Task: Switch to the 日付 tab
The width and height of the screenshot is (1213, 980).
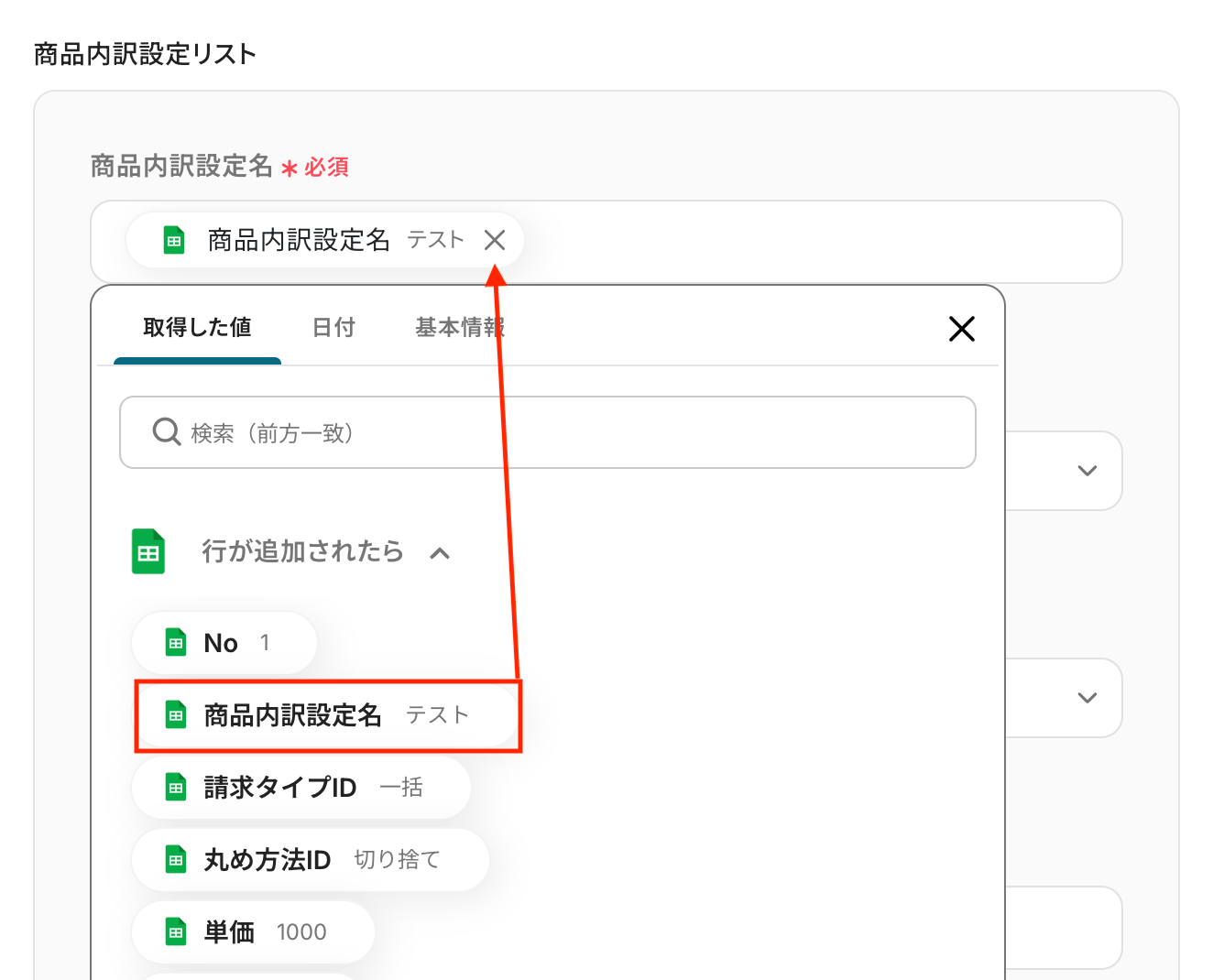Action: click(333, 328)
